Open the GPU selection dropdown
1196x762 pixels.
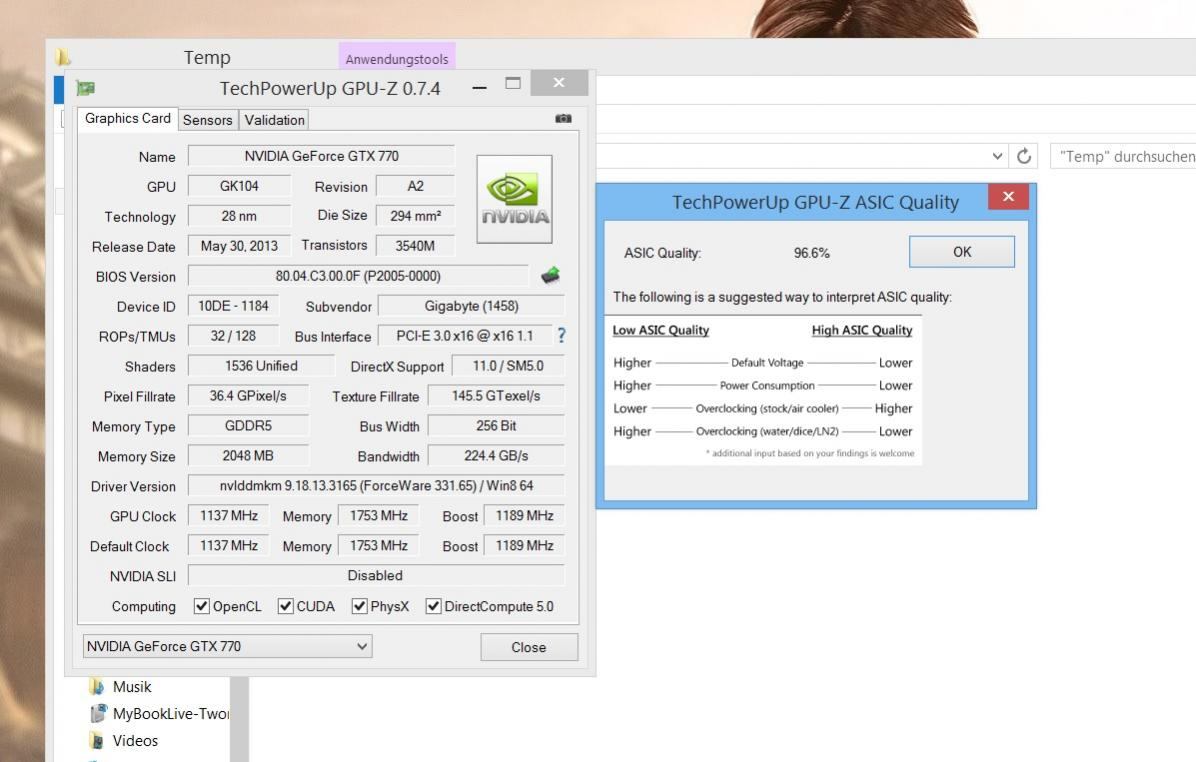tap(227, 646)
